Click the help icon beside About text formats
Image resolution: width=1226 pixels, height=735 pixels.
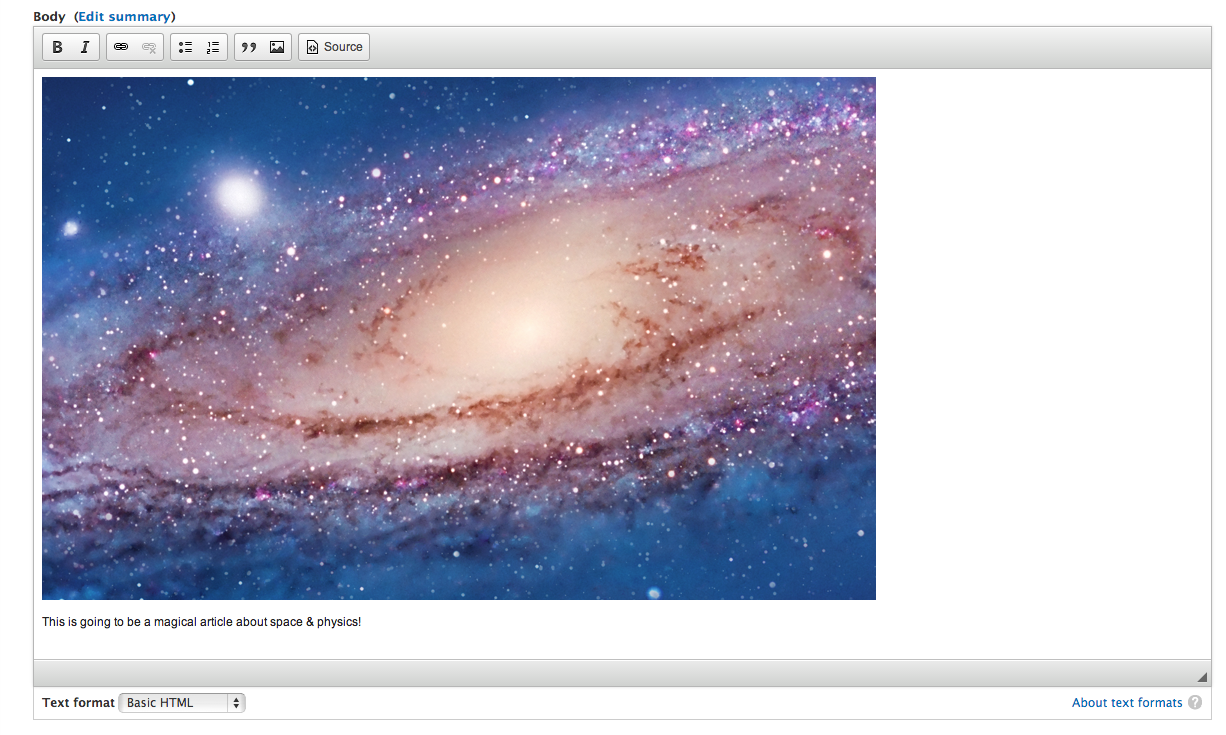[x=1195, y=703]
